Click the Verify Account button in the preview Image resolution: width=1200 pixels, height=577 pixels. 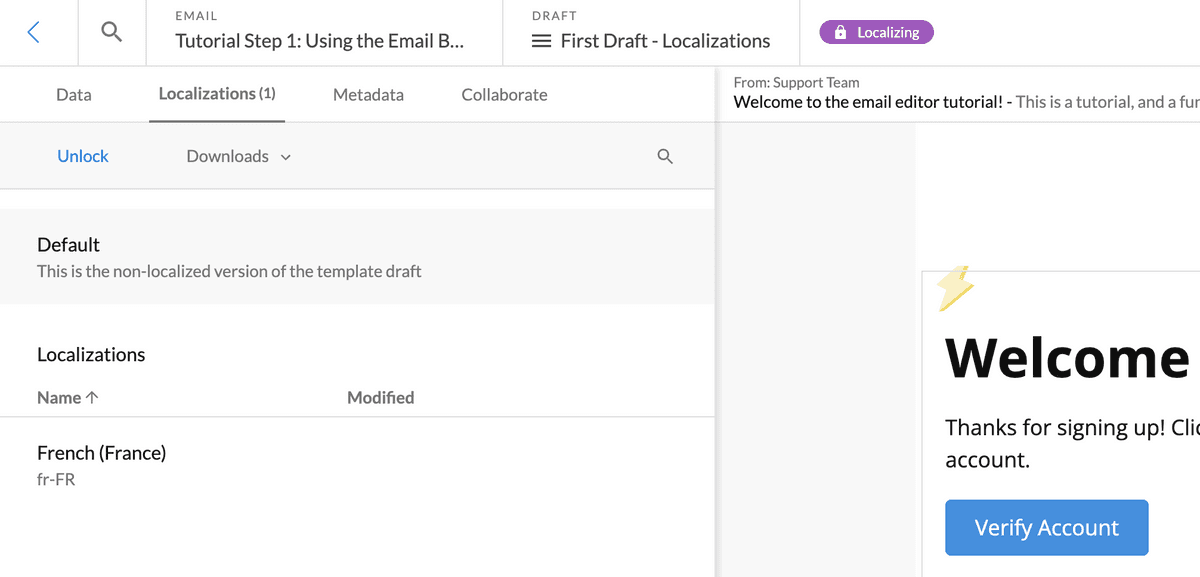point(1046,528)
